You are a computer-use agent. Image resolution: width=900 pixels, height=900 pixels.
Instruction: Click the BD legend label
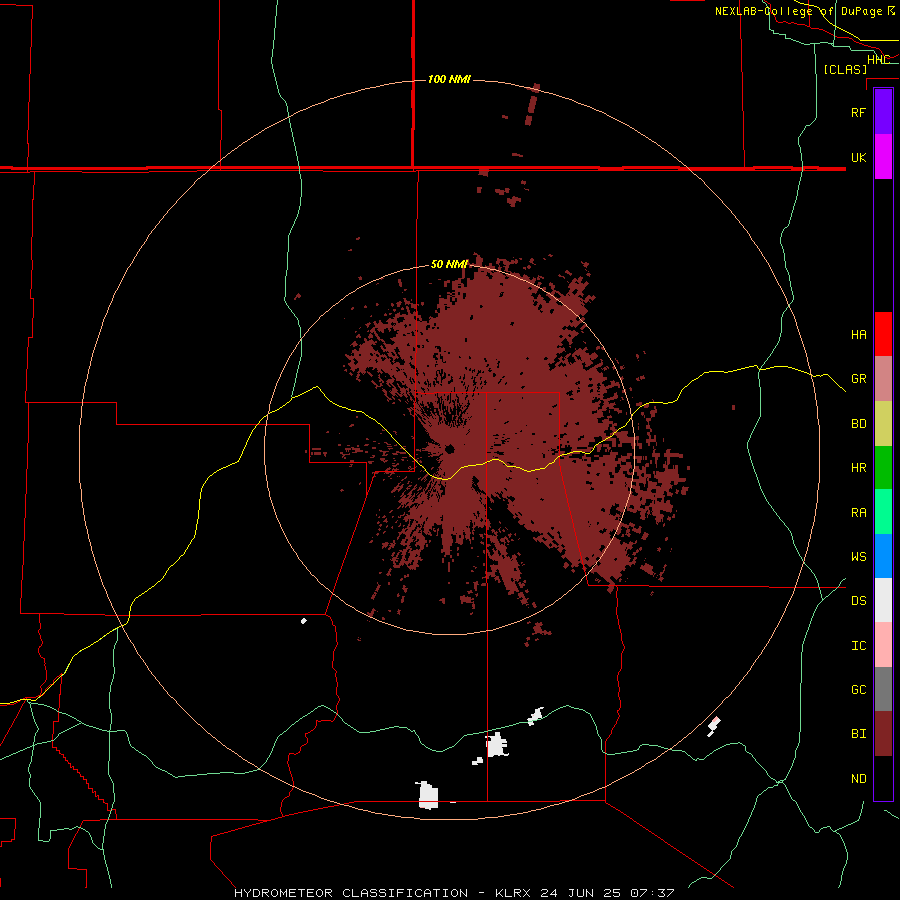858,424
